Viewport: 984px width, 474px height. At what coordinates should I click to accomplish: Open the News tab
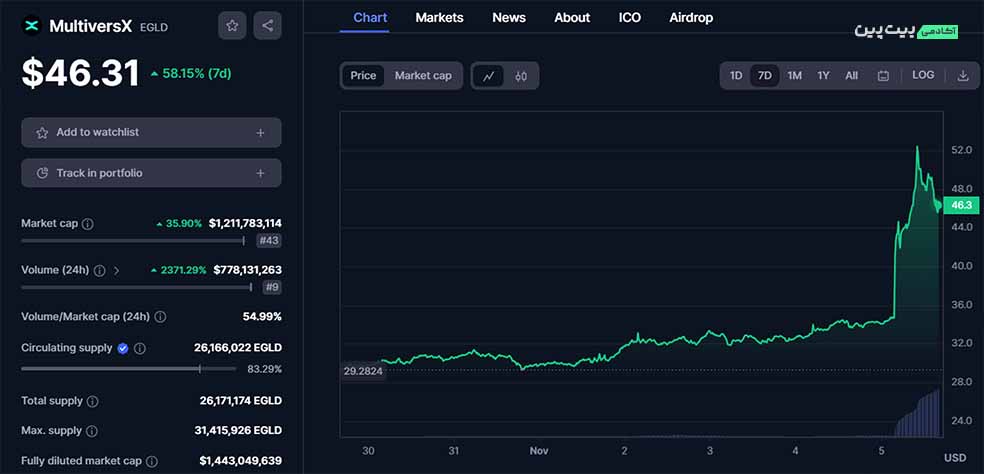[x=509, y=18]
